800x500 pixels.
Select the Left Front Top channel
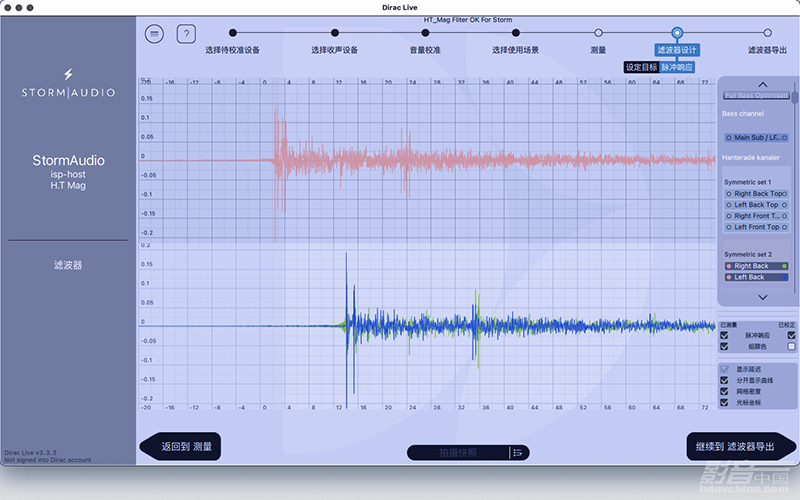(x=757, y=228)
